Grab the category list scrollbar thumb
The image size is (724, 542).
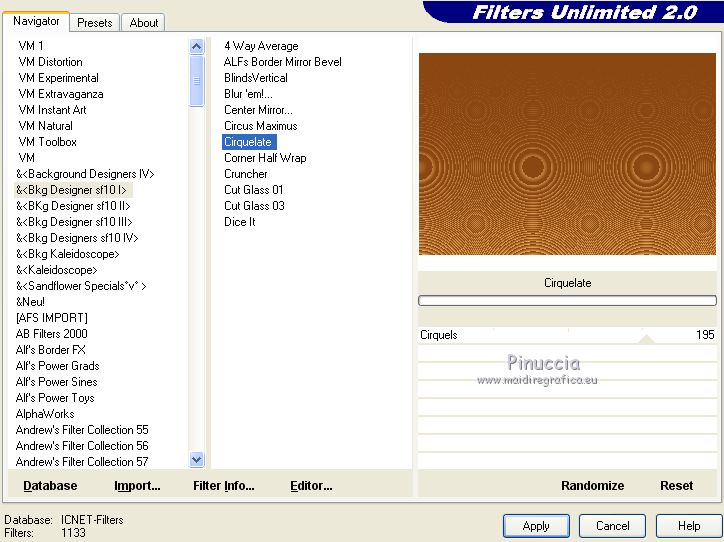point(196,81)
